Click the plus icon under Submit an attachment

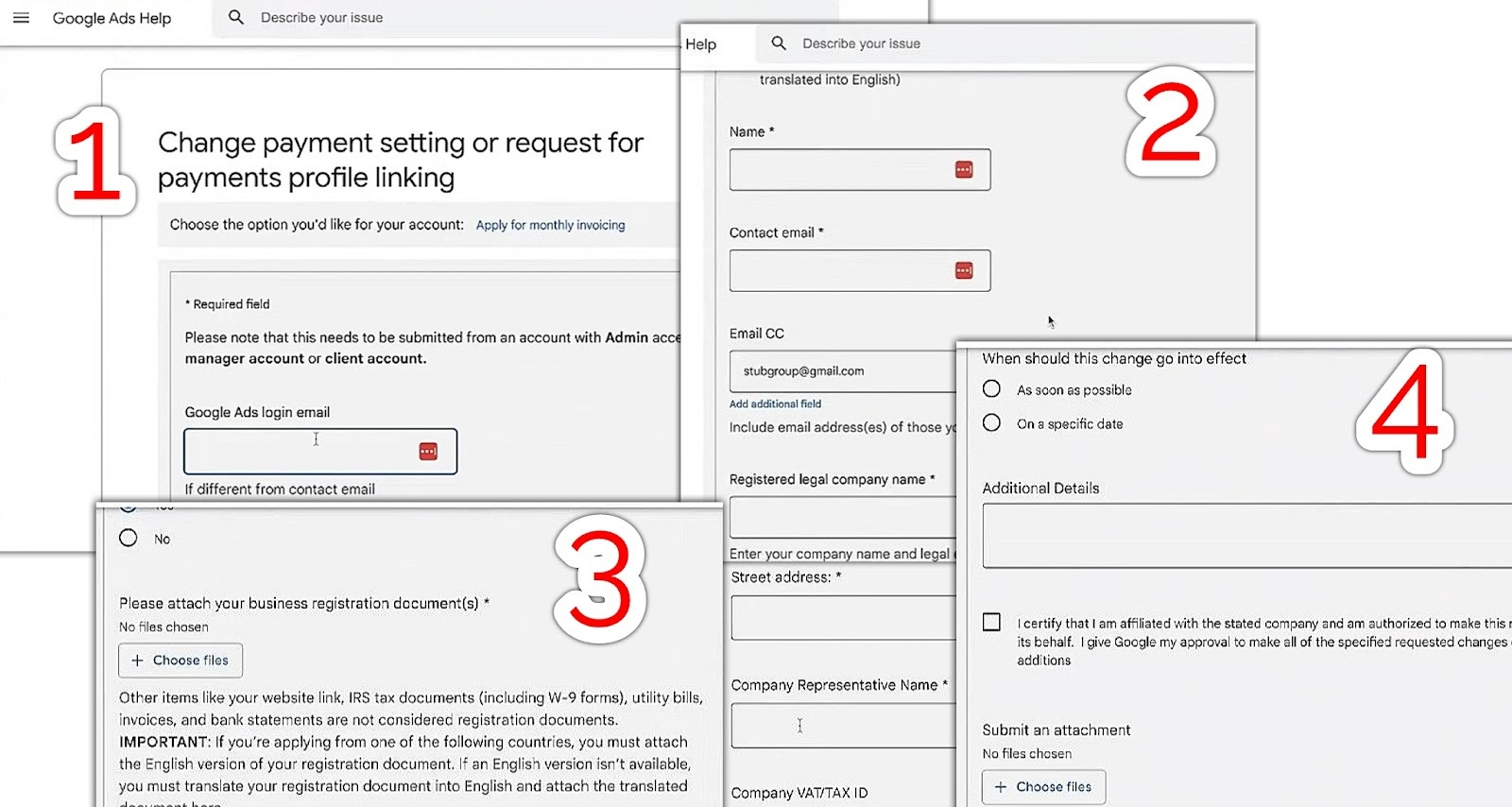coord(1001,787)
